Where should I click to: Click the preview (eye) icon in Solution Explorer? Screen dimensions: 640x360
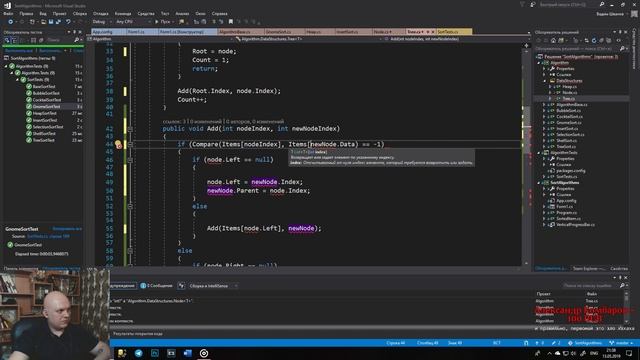point(619,40)
